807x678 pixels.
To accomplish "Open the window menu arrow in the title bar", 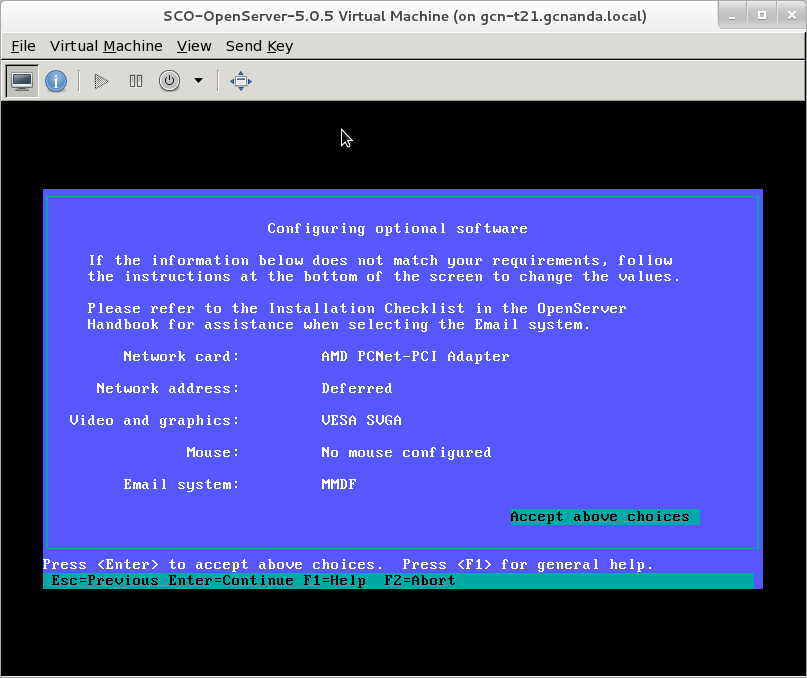I will [x=732, y=16].
